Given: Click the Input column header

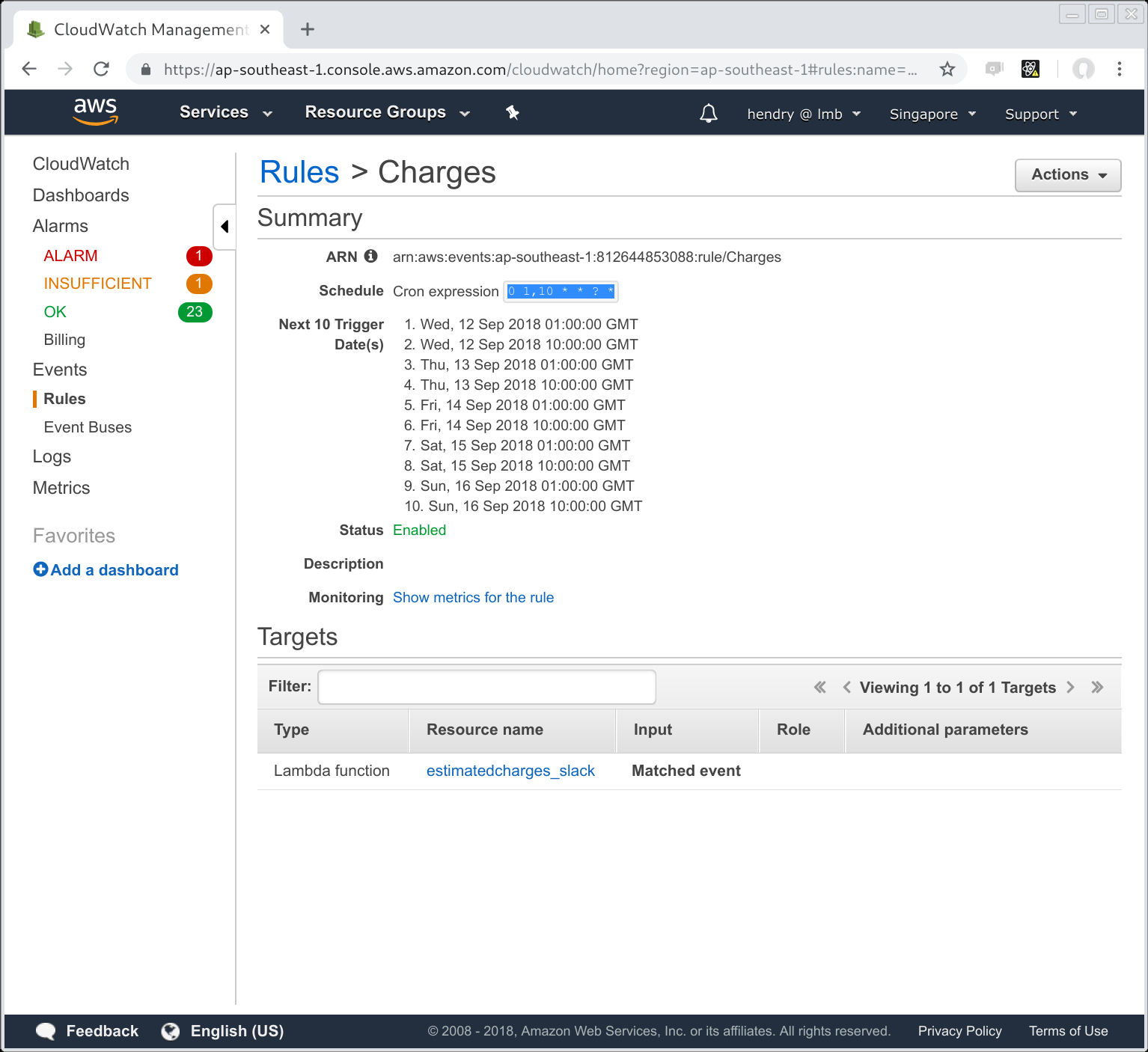Looking at the screenshot, I should pyautogui.click(x=688, y=730).
